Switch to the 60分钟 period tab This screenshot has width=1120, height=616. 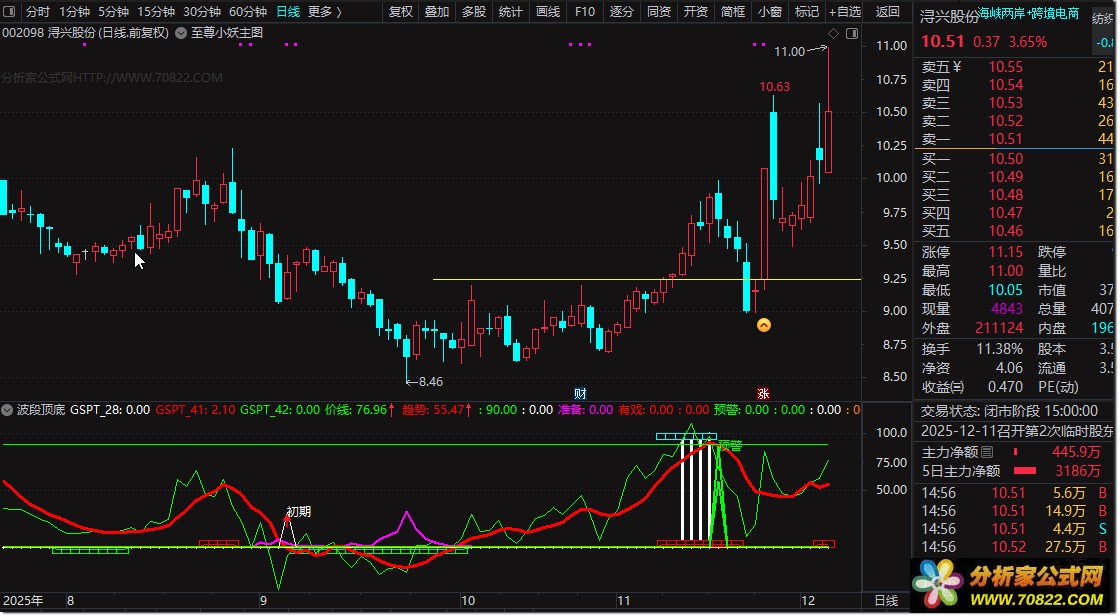click(x=248, y=11)
